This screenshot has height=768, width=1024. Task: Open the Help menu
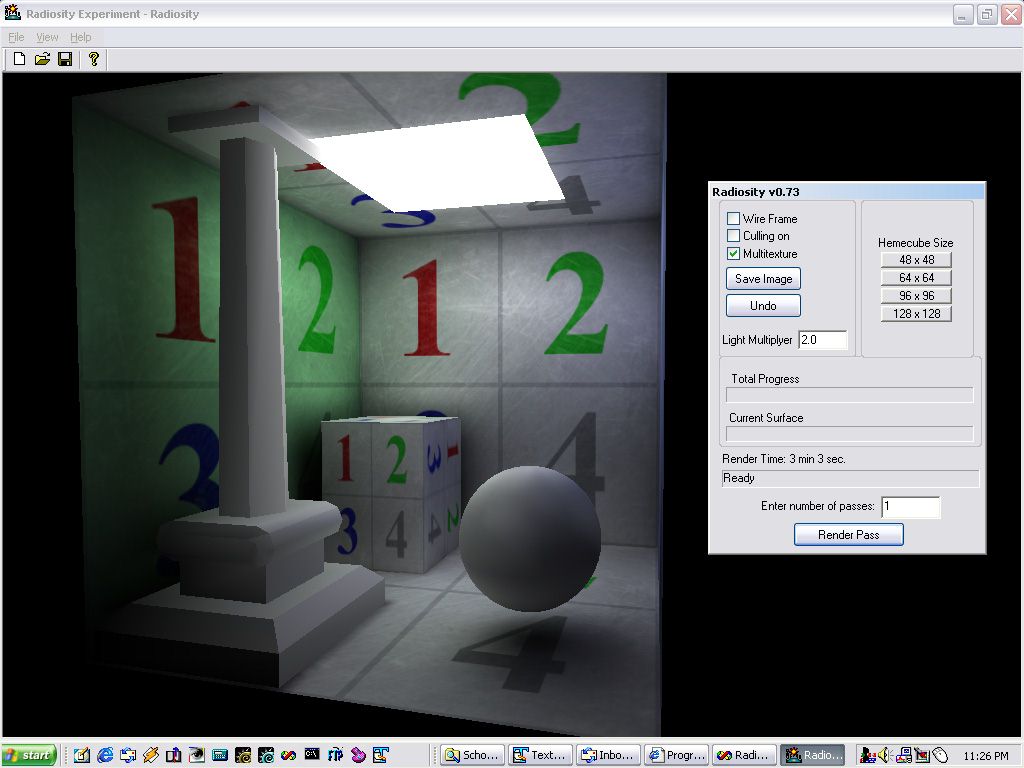click(x=81, y=37)
